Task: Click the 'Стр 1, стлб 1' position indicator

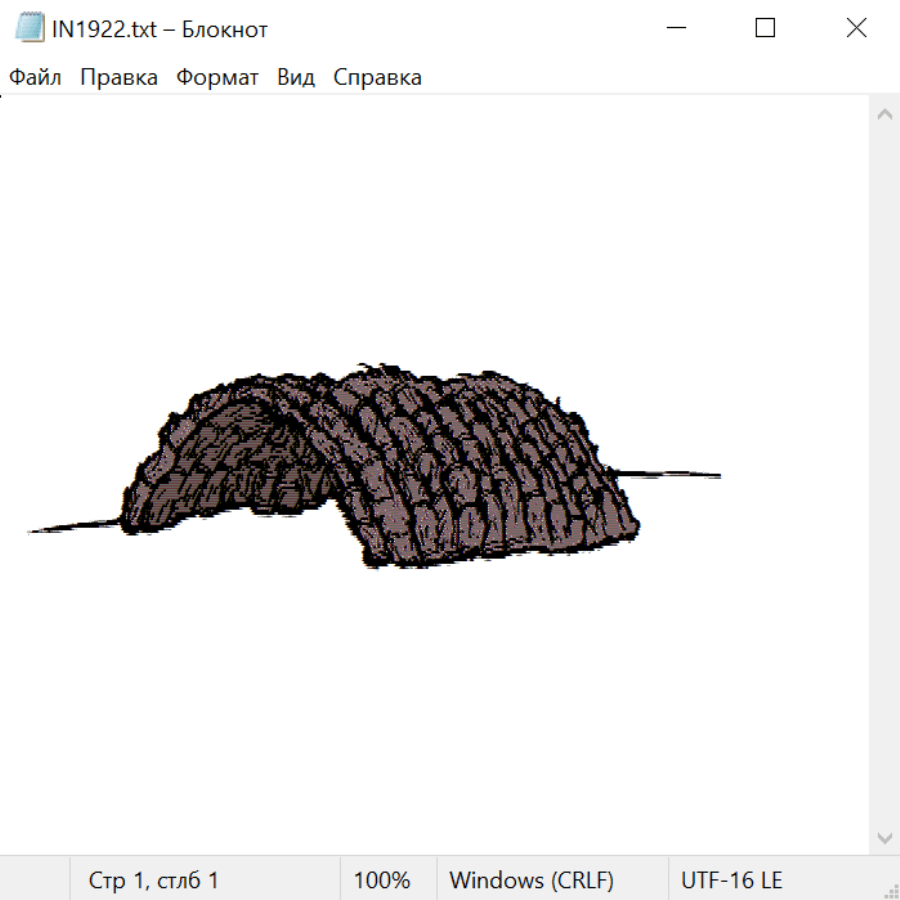Action: [x=154, y=880]
